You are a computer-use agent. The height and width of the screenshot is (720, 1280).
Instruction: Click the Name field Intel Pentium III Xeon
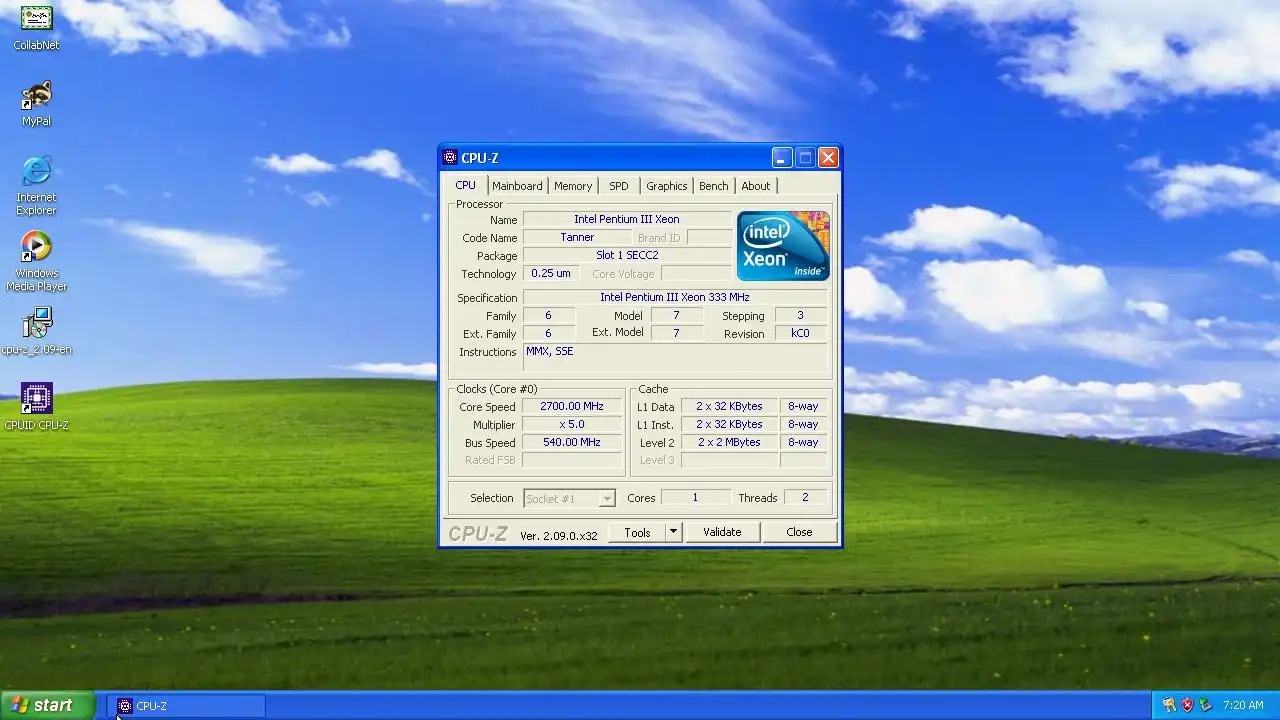[x=627, y=219]
